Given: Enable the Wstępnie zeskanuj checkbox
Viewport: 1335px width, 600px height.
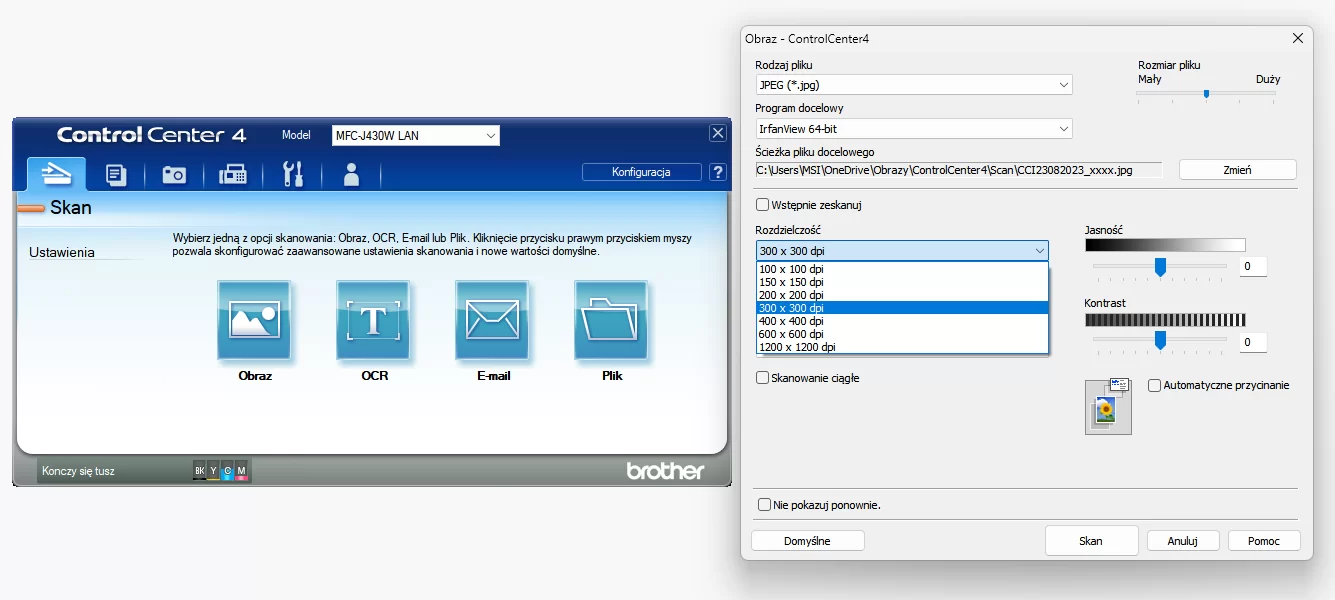Looking at the screenshot, I should [764, 205].
